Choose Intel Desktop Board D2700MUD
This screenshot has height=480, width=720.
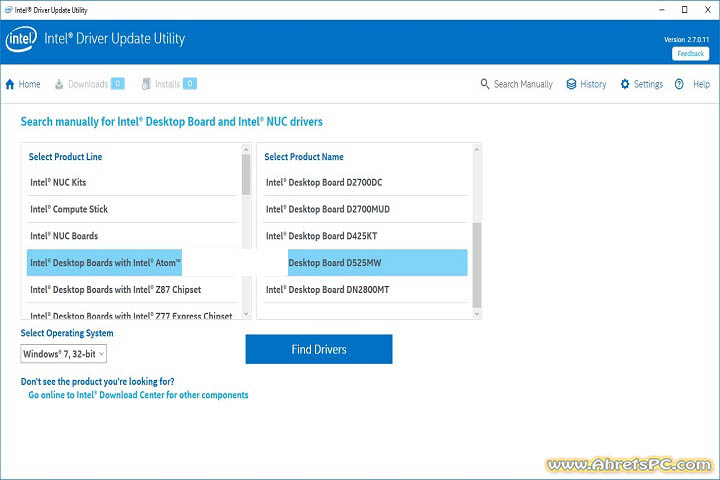click(x=365, y=209)
